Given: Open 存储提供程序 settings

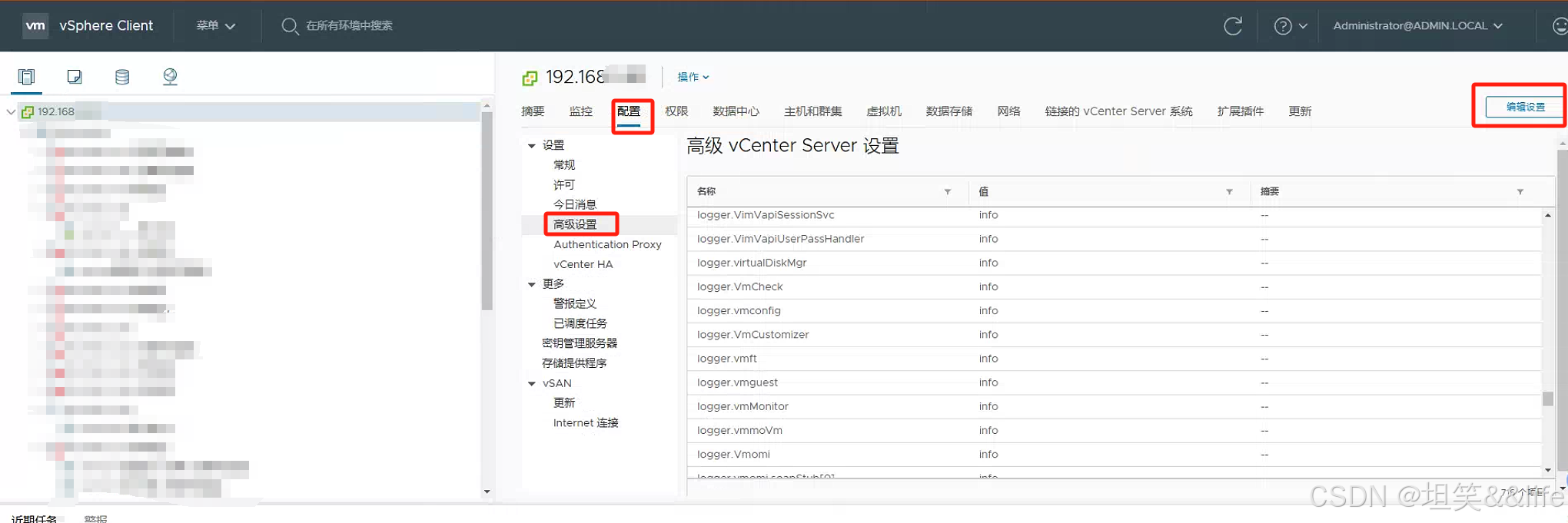Looking at the screenshot, I should (x=574, y=363).
